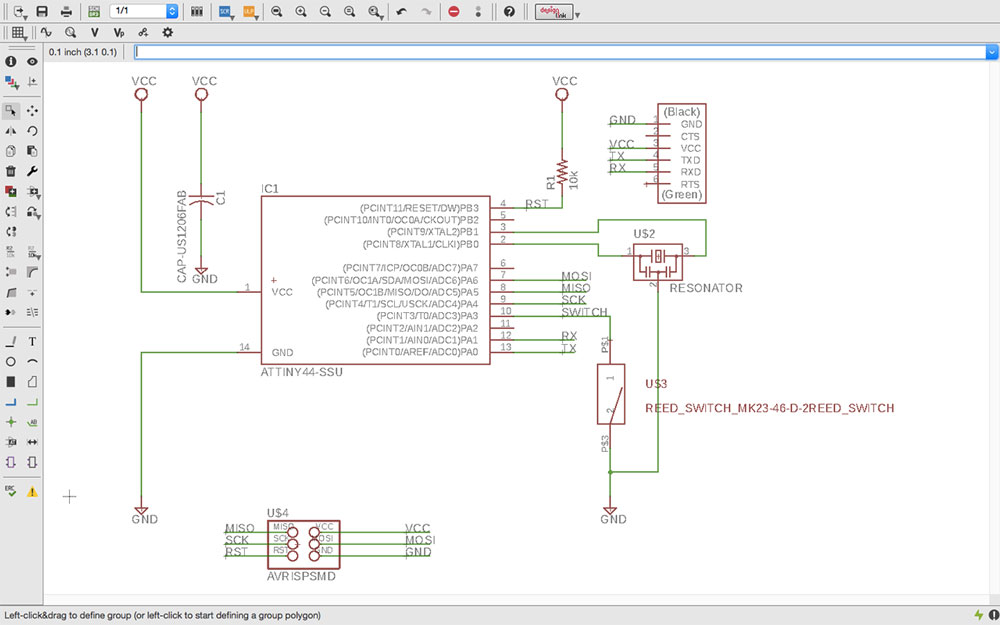Viewport: 1000px width, 625px height.
Task: Click the Save button
Action: click(42, 12)
